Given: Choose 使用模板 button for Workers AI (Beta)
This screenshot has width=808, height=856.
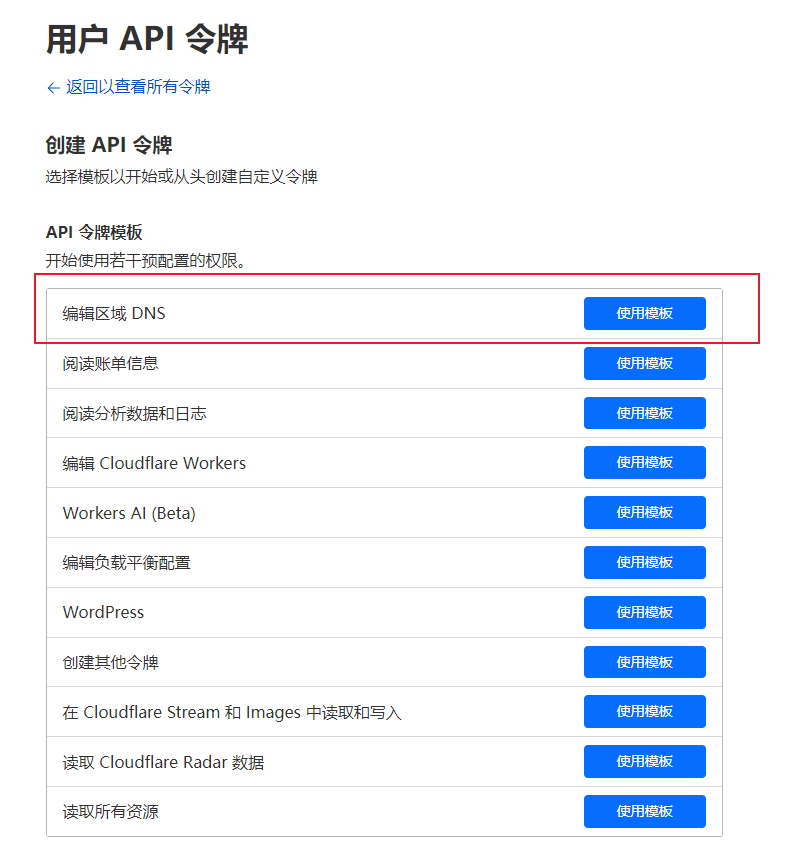Looking at the screenshot, I should click(644, 512).
